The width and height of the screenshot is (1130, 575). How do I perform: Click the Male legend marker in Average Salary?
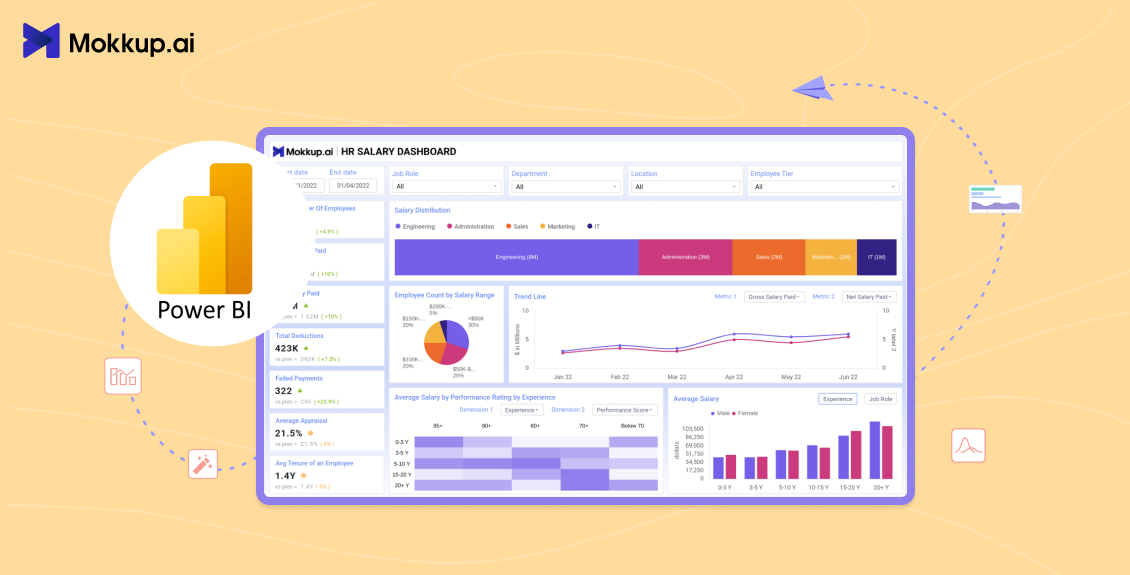pos(713,413)
